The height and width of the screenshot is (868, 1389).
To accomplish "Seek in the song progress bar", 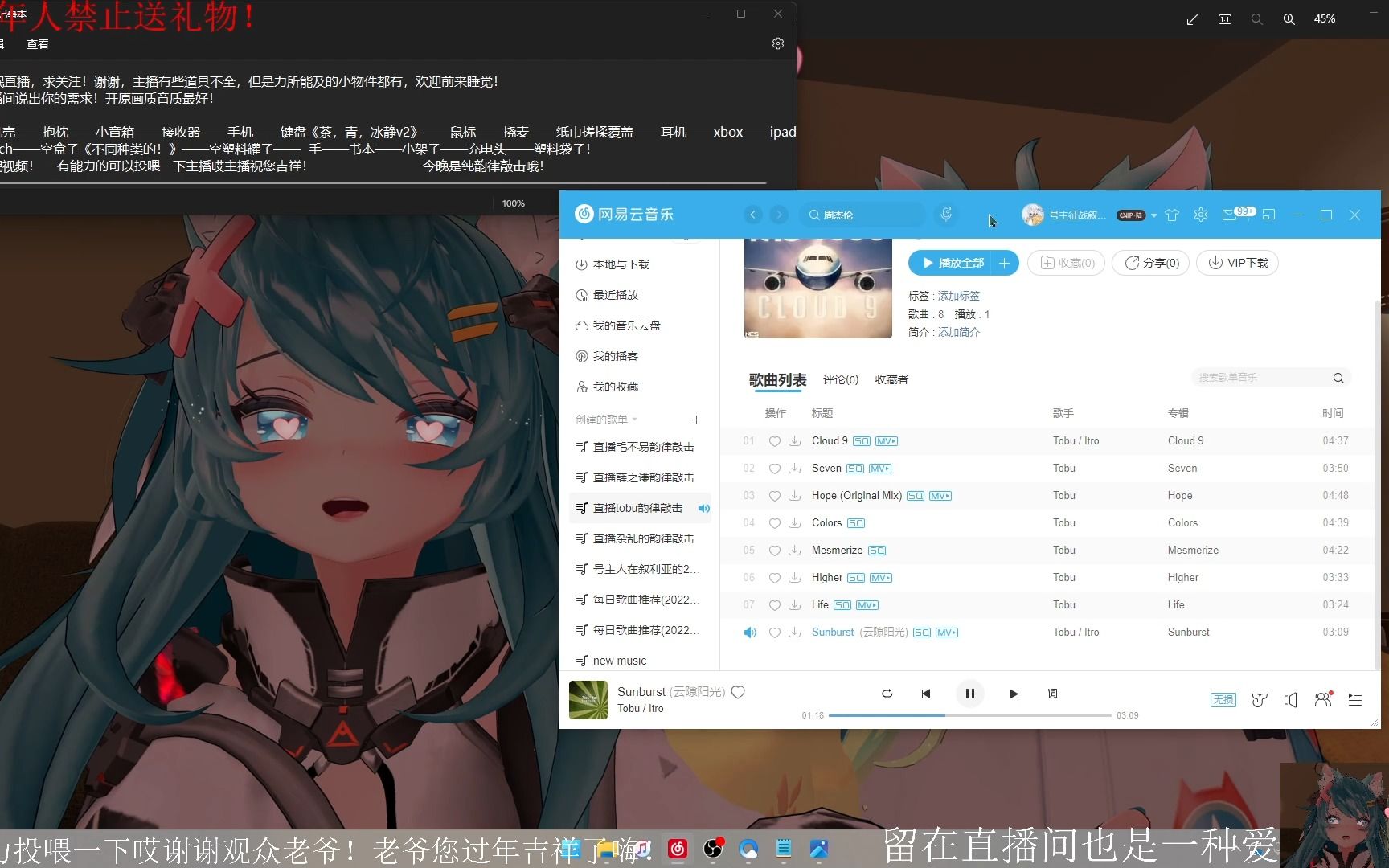I will click(969, 715).
